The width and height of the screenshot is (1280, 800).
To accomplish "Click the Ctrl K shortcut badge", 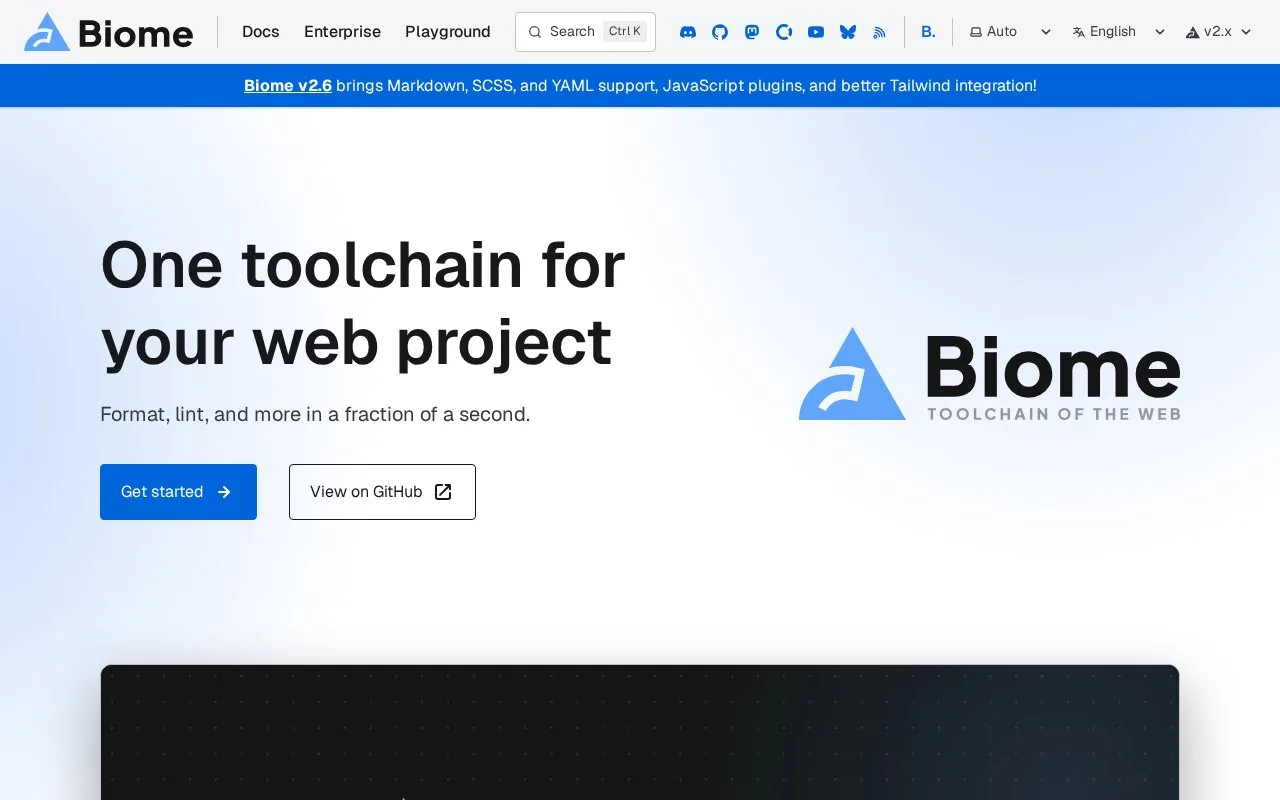I will coord(625,32).
